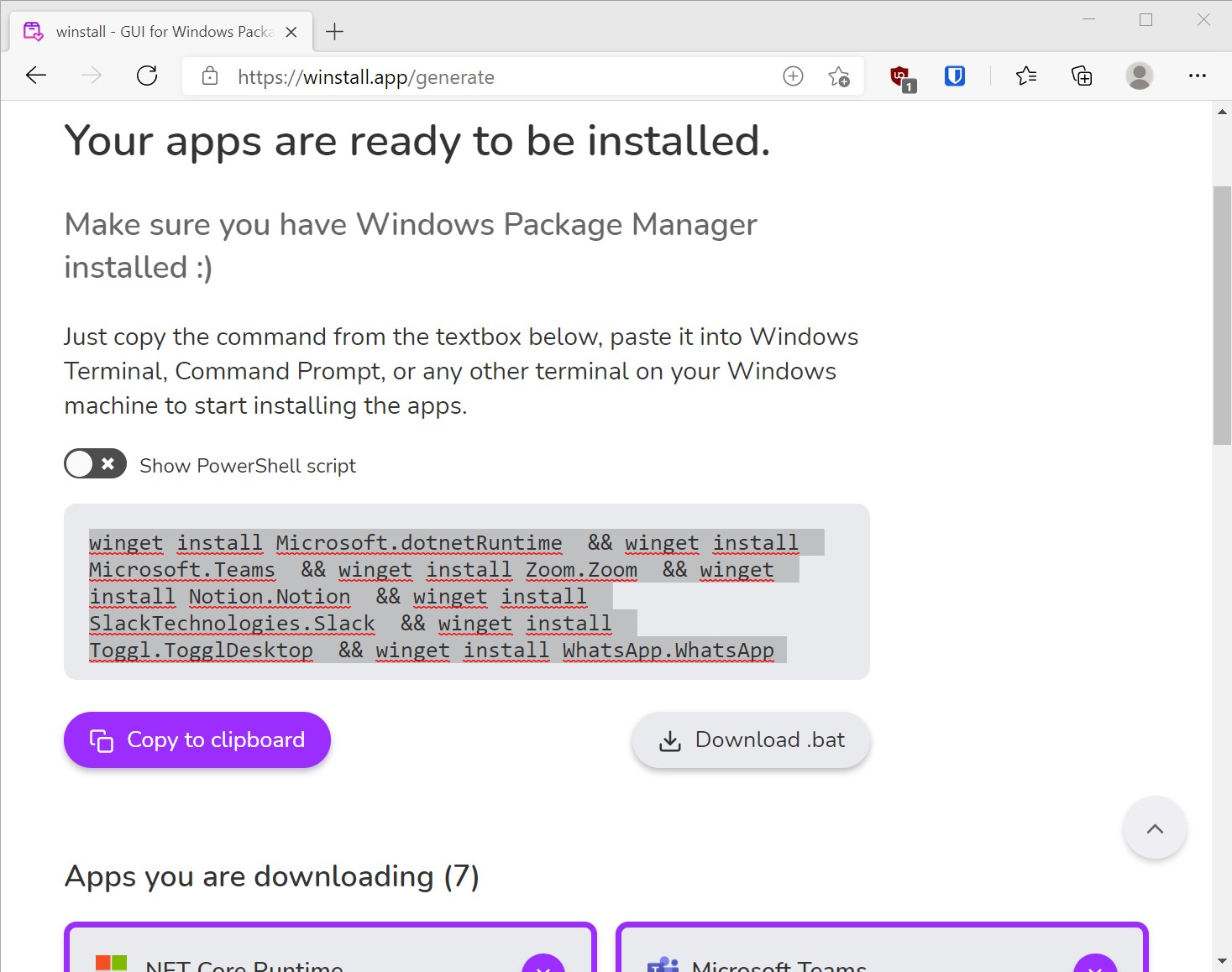Open the Favorites list
Viewport: 1232px width, 972px height.
pos(1025,76)
